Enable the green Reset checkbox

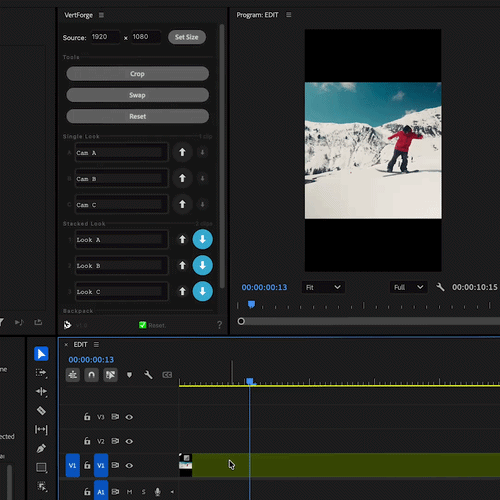pyautogui.click(x=142, y=325)
